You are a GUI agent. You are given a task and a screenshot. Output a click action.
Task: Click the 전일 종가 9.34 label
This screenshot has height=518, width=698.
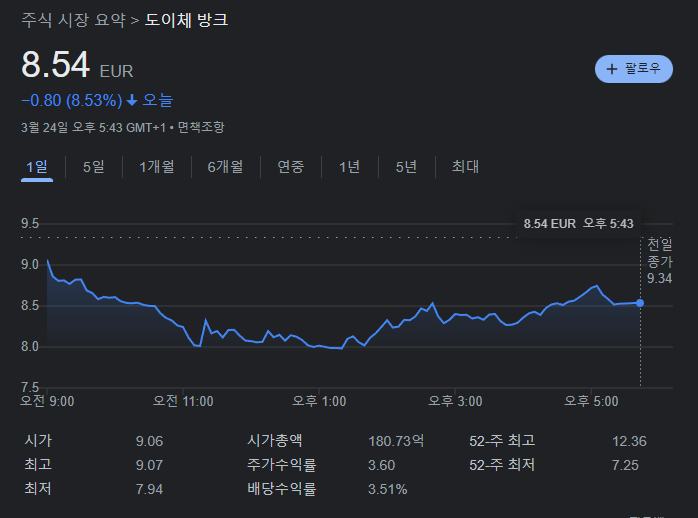(x=660, y=261)
